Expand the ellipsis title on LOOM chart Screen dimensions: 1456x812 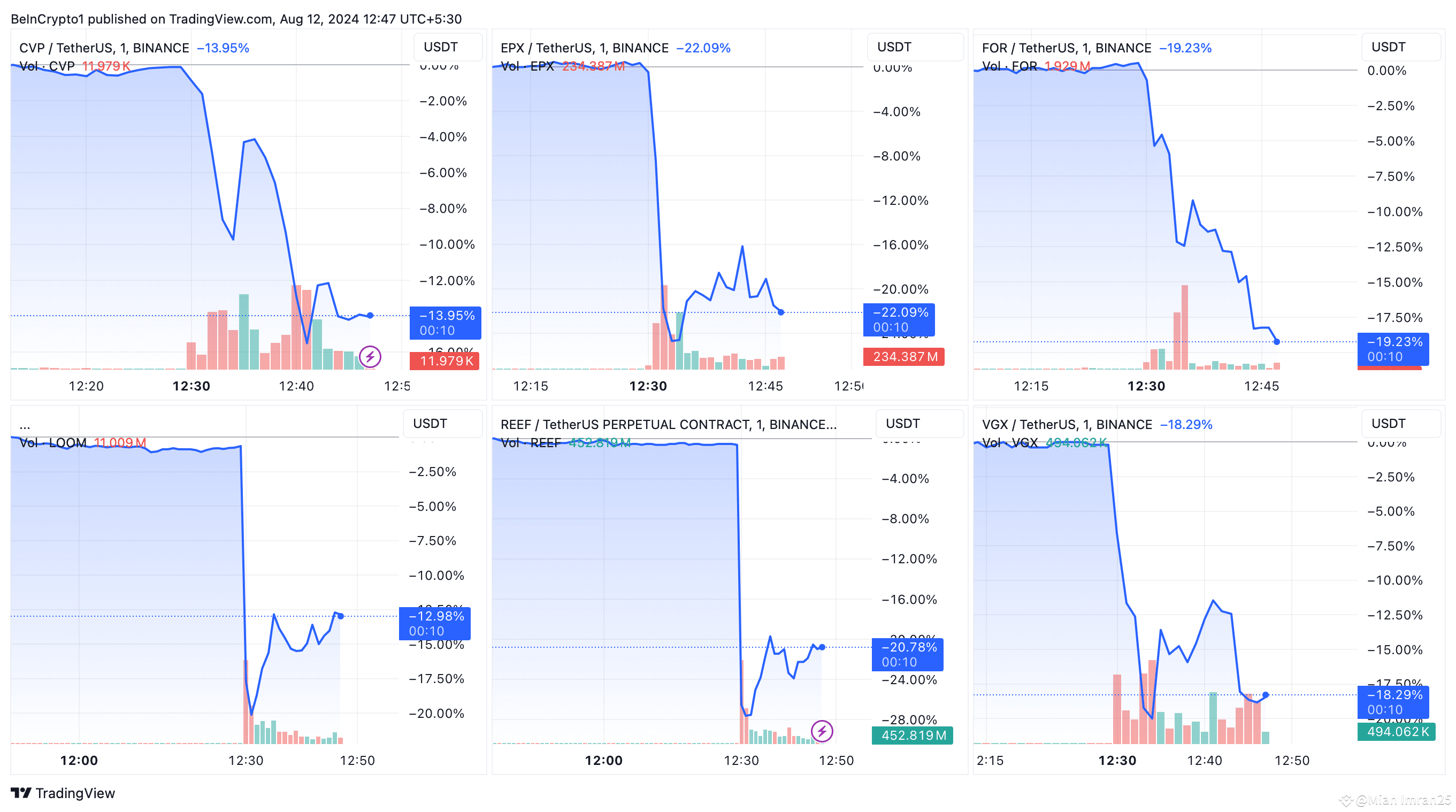point(25,425)
